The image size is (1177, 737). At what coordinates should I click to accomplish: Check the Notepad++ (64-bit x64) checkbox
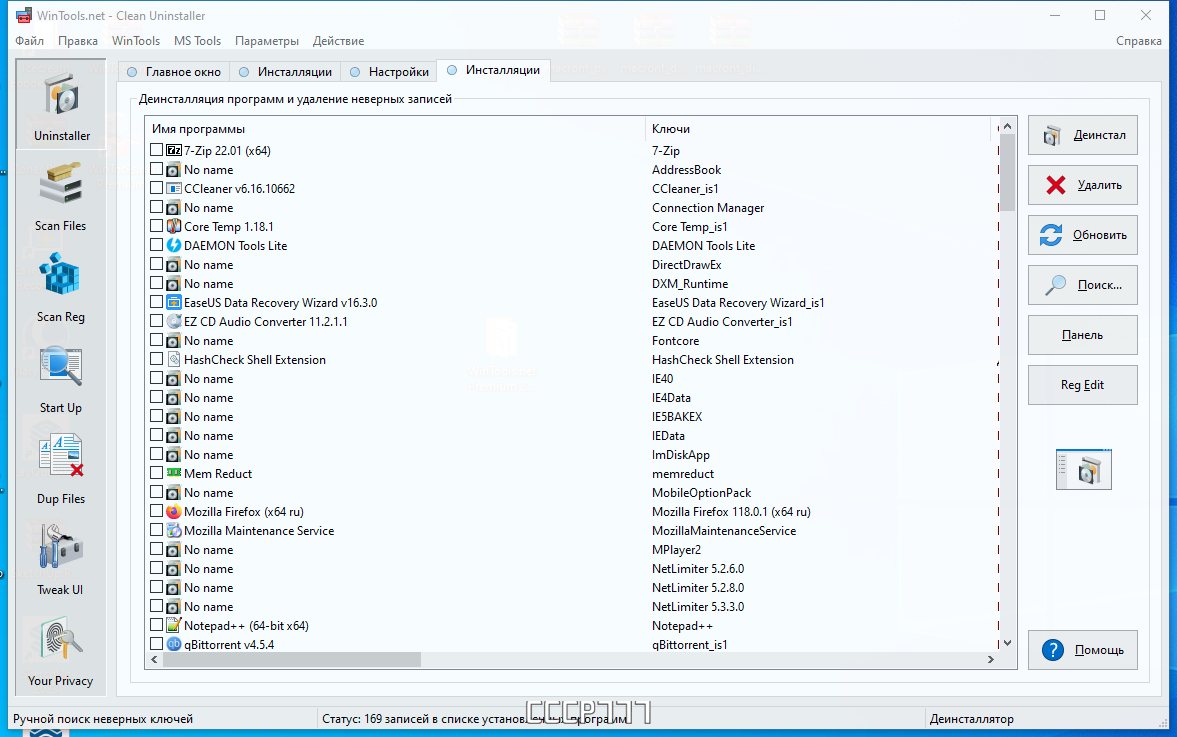[156, 624]
